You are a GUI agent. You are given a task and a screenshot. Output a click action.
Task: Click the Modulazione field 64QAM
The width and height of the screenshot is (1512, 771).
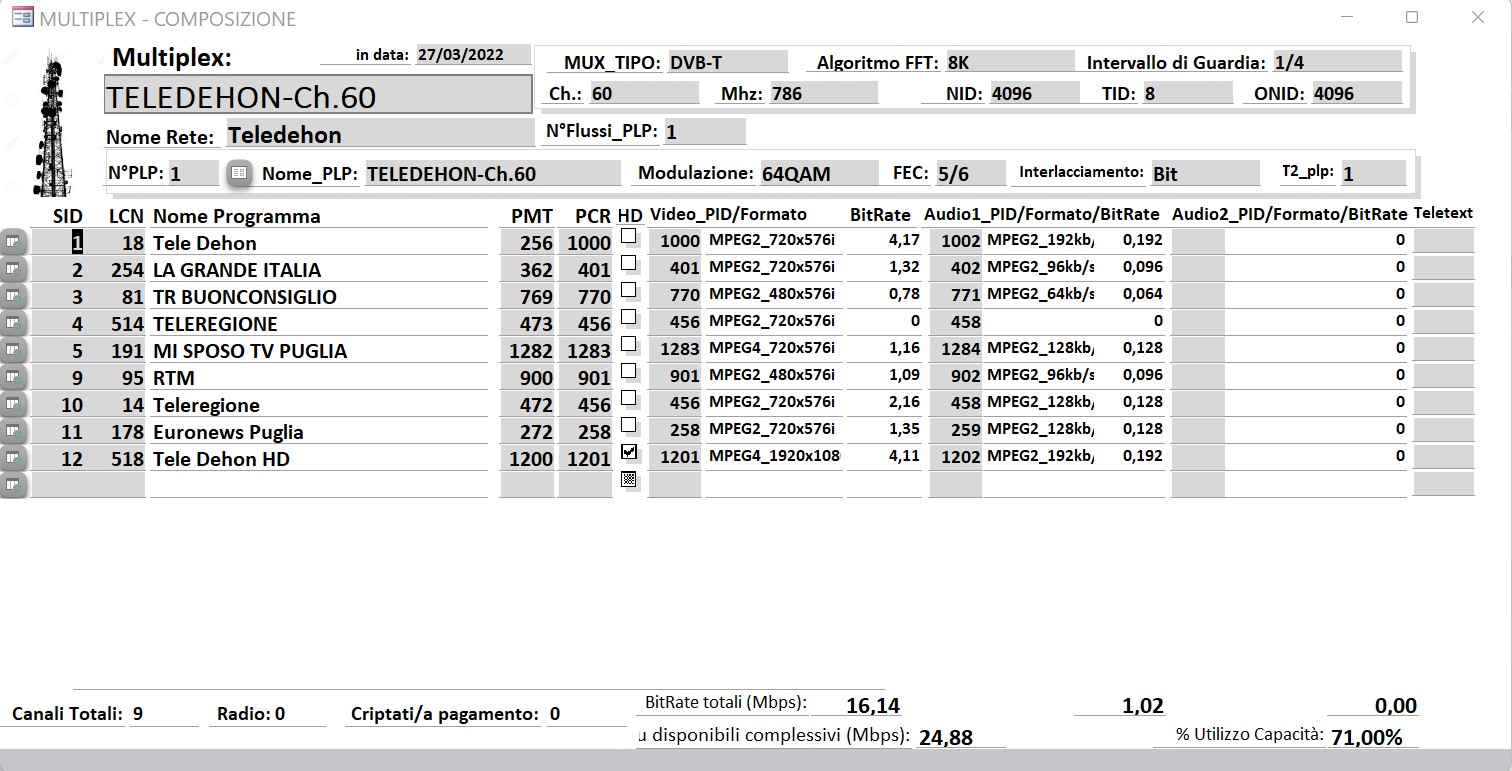(x=819, y=173)
